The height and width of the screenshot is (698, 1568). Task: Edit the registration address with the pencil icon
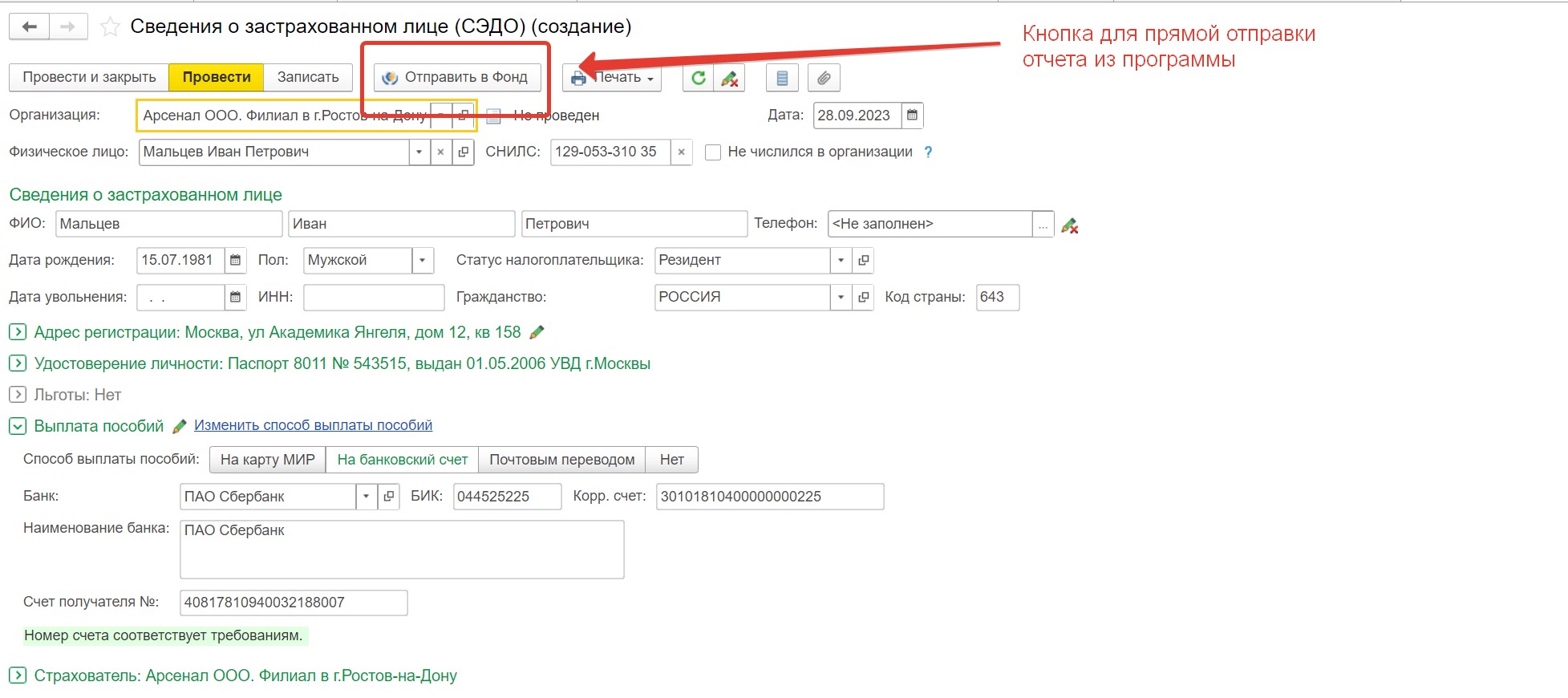[537, 332]
